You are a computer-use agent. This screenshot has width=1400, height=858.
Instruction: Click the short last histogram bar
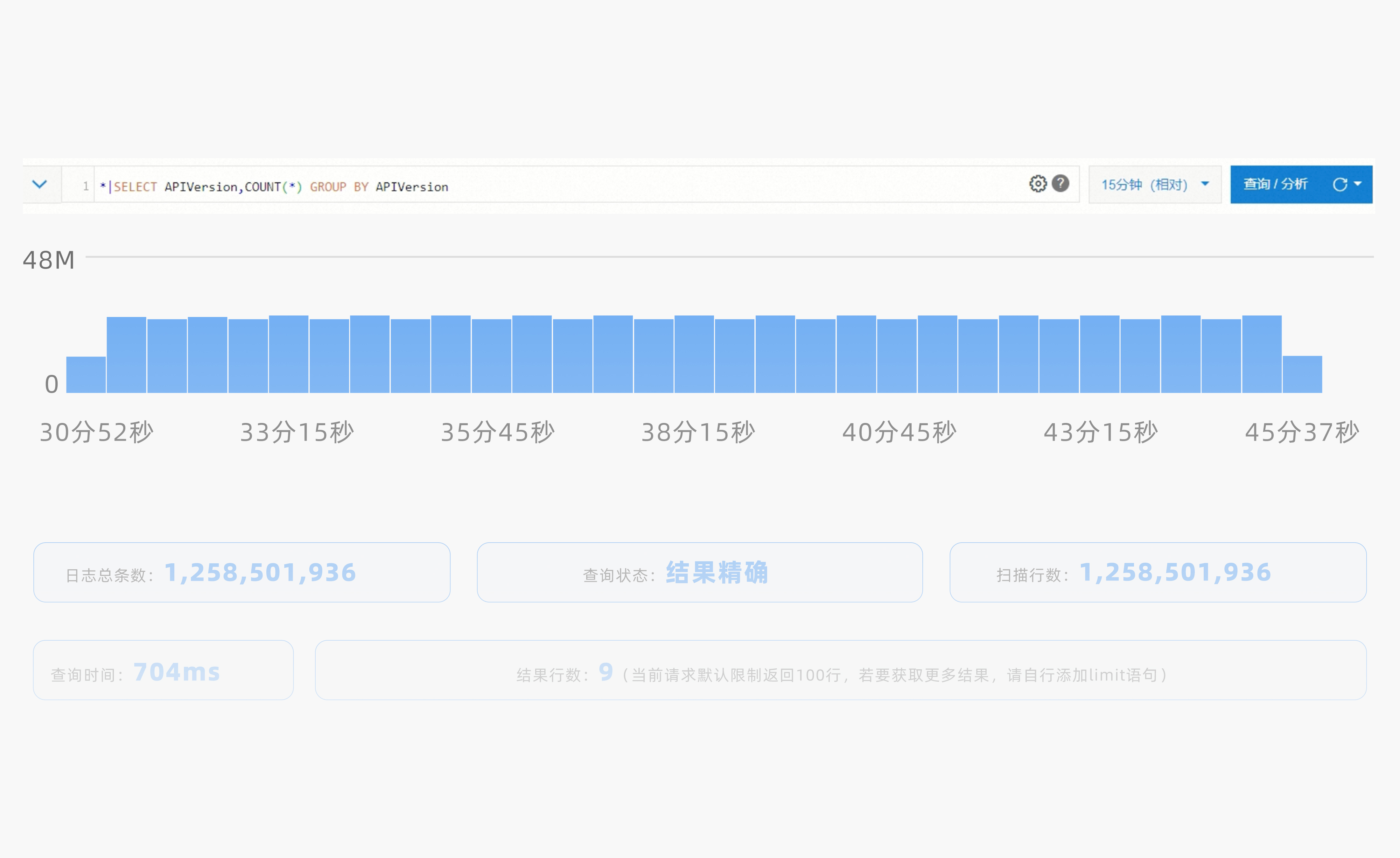point(1302,374)
